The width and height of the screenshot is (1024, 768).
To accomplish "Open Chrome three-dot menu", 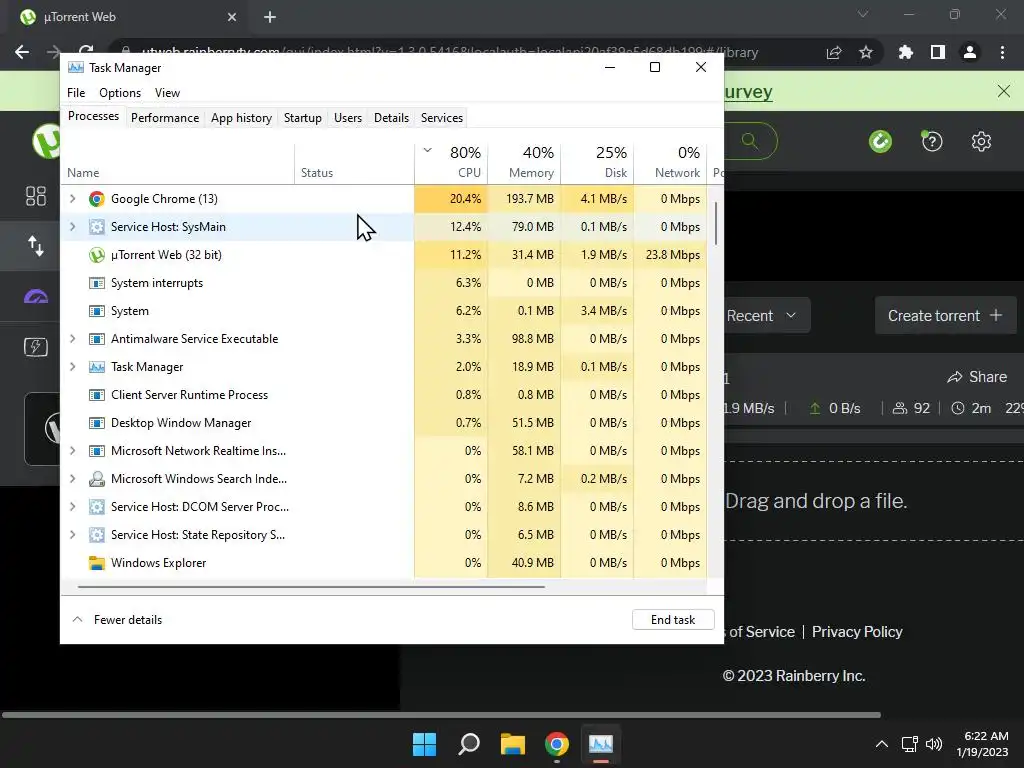I will tap(1002, 52).
